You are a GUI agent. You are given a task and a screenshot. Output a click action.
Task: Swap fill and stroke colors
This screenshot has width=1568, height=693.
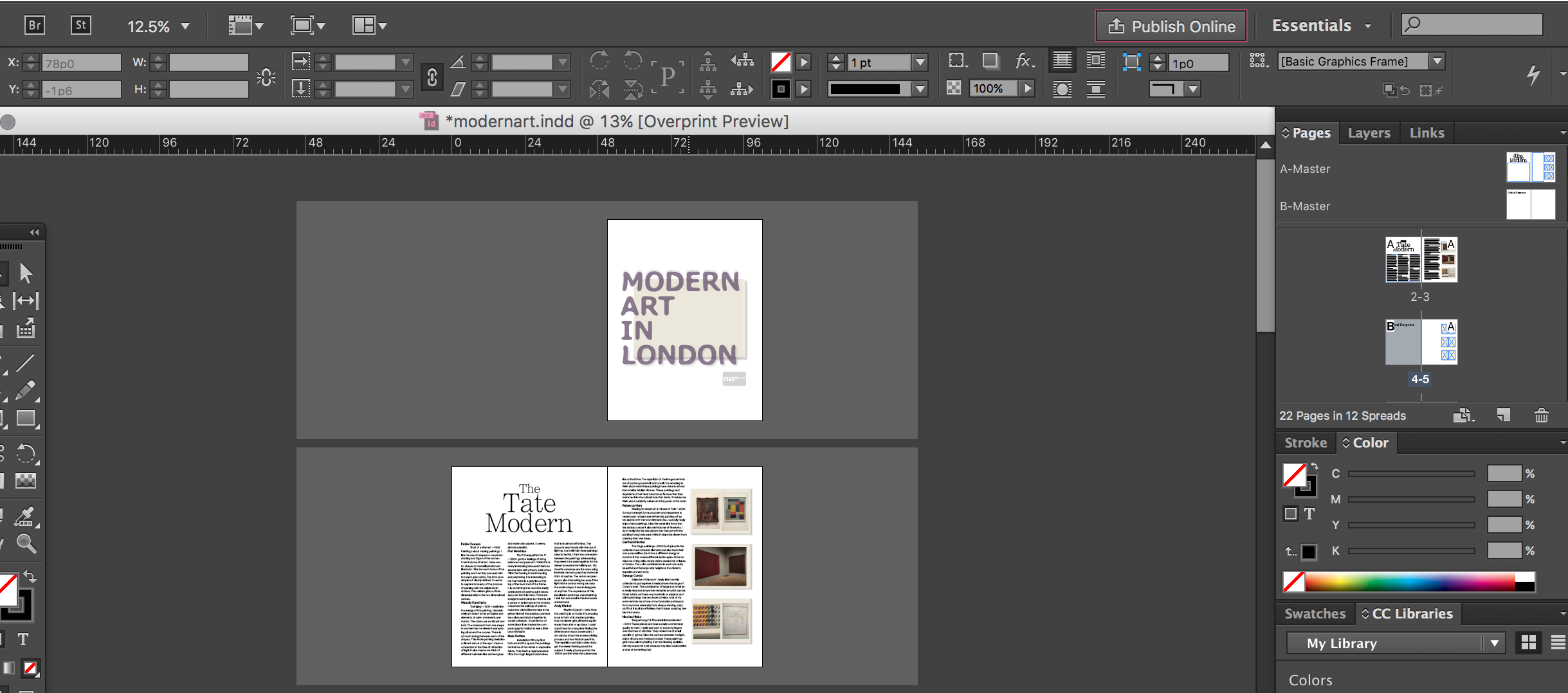click(31, 577)
